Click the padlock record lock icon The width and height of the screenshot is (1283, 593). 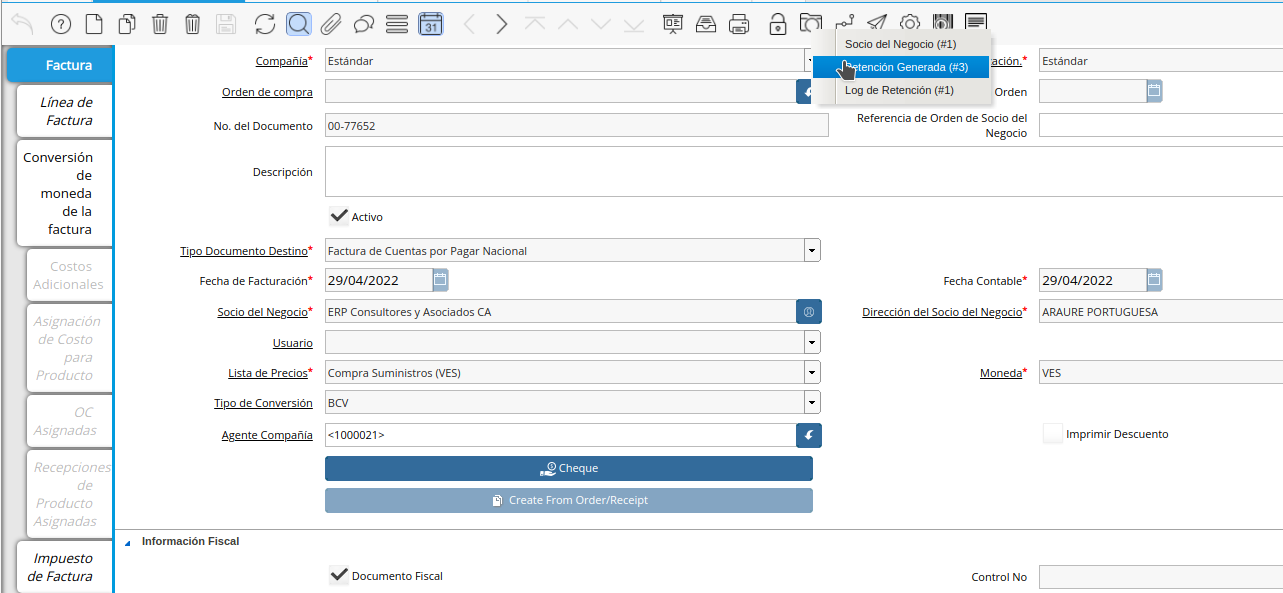pos(778,23)
